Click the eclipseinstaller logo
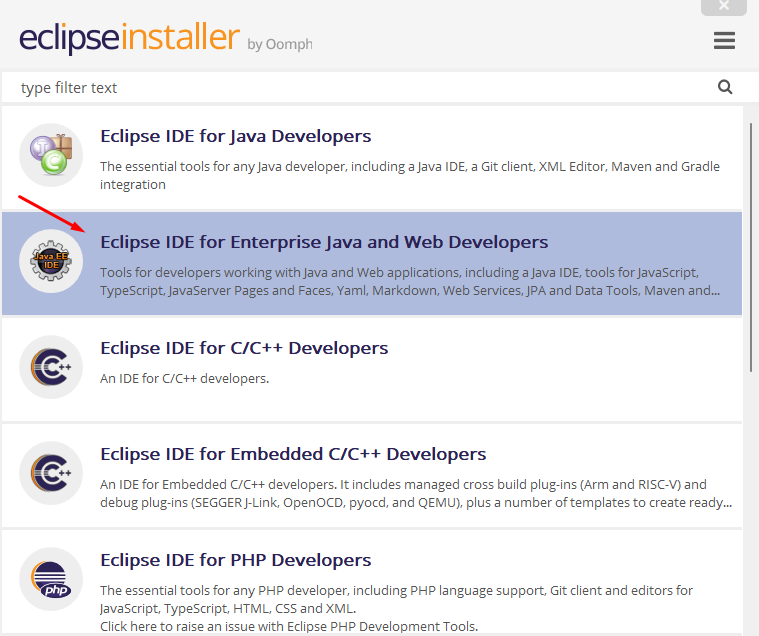 tap(129, 38)
